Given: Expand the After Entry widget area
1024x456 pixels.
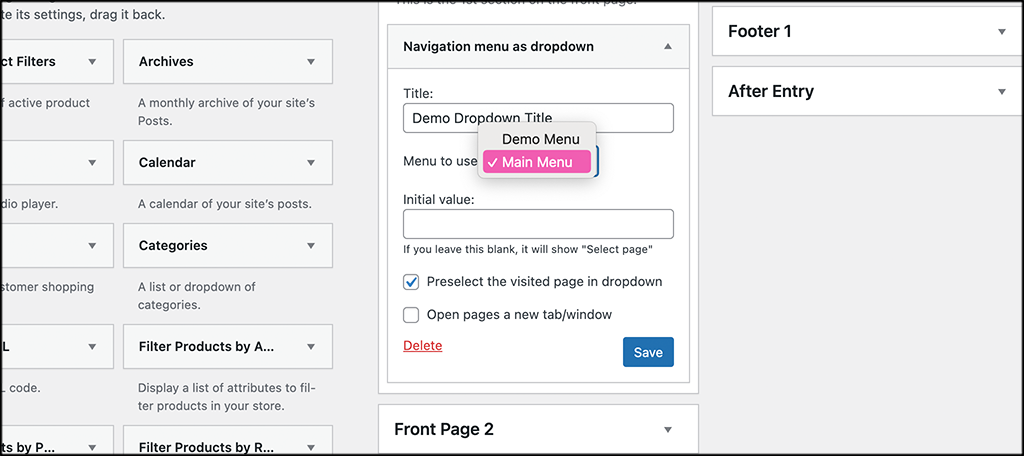Looking at the screenshot, I should (1002, 91).
